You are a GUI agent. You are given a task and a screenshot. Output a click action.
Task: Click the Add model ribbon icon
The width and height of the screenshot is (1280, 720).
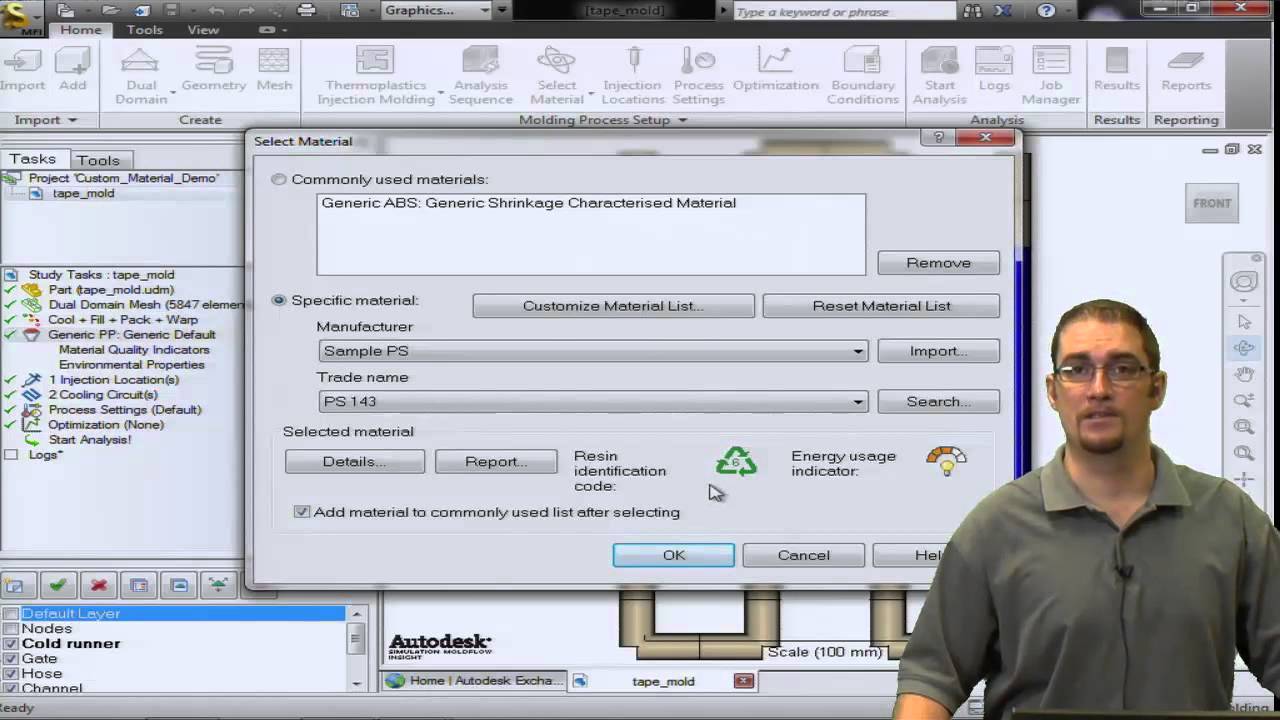(72, 70)
